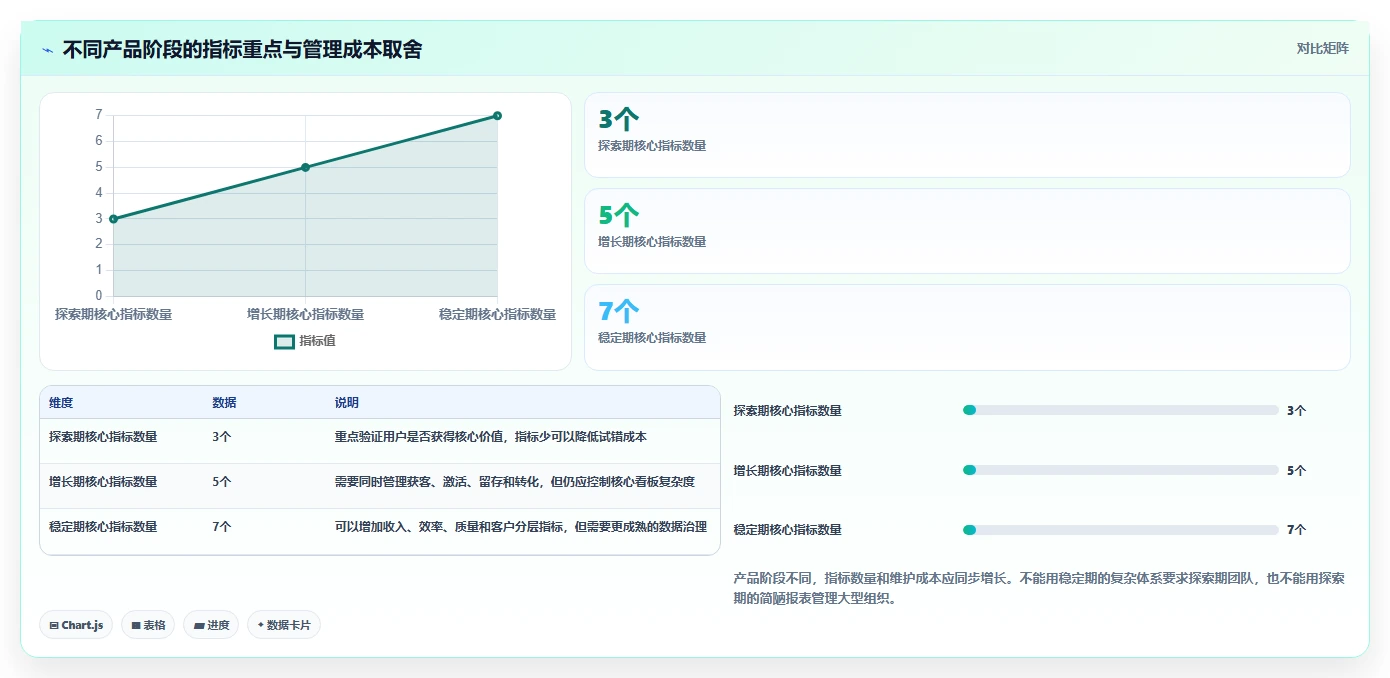1390x678 pixels.
Task: Select the 3个 探索期 data card
Action: point(967,135)
